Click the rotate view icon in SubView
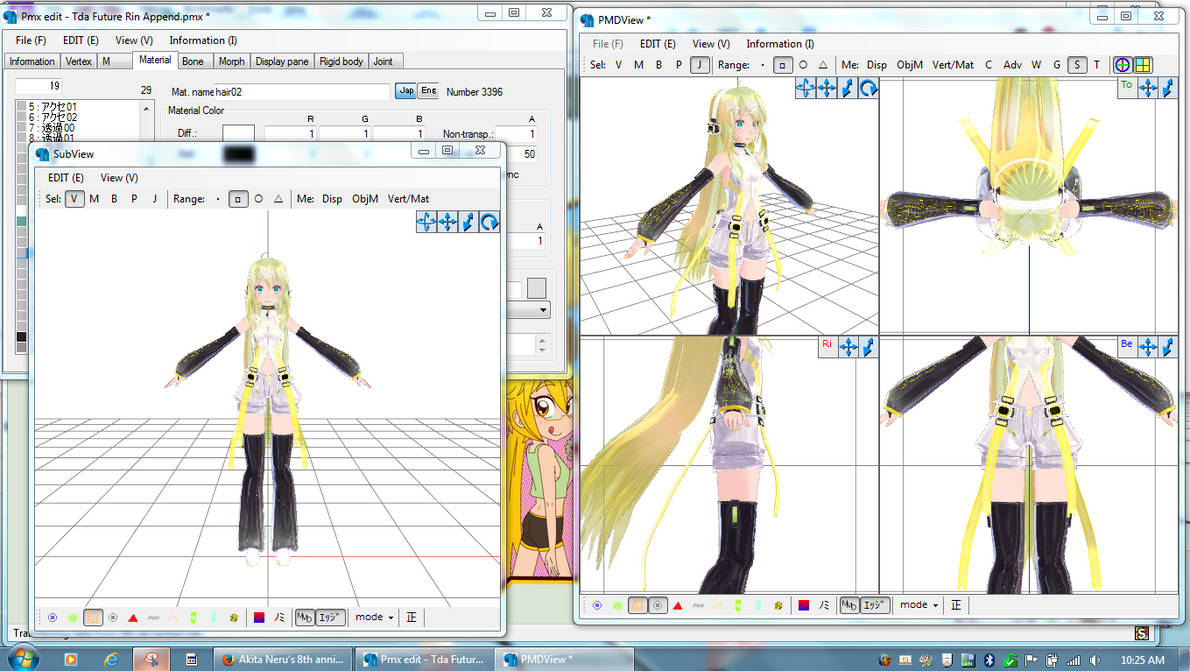This screenshot has height=671, width=1190. [x=490, y=222]
